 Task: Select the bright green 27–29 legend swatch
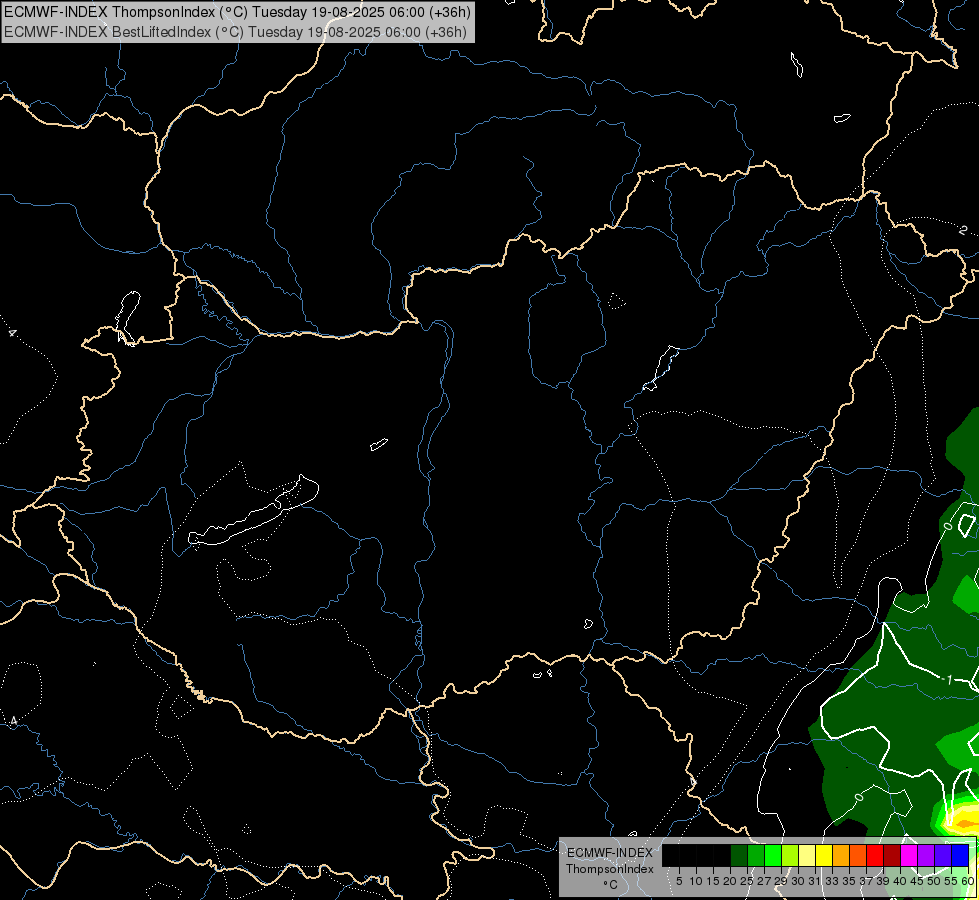click(x=773, y=855)
